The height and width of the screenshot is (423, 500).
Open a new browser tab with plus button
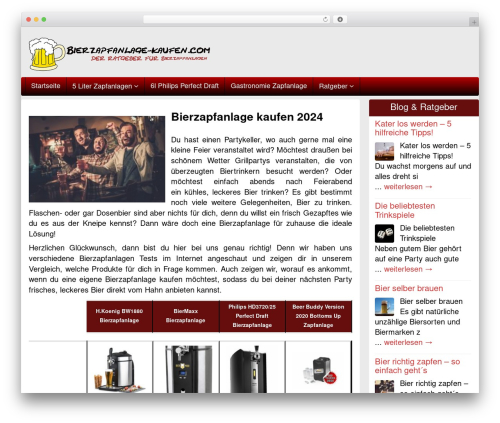tap(474, 22)
